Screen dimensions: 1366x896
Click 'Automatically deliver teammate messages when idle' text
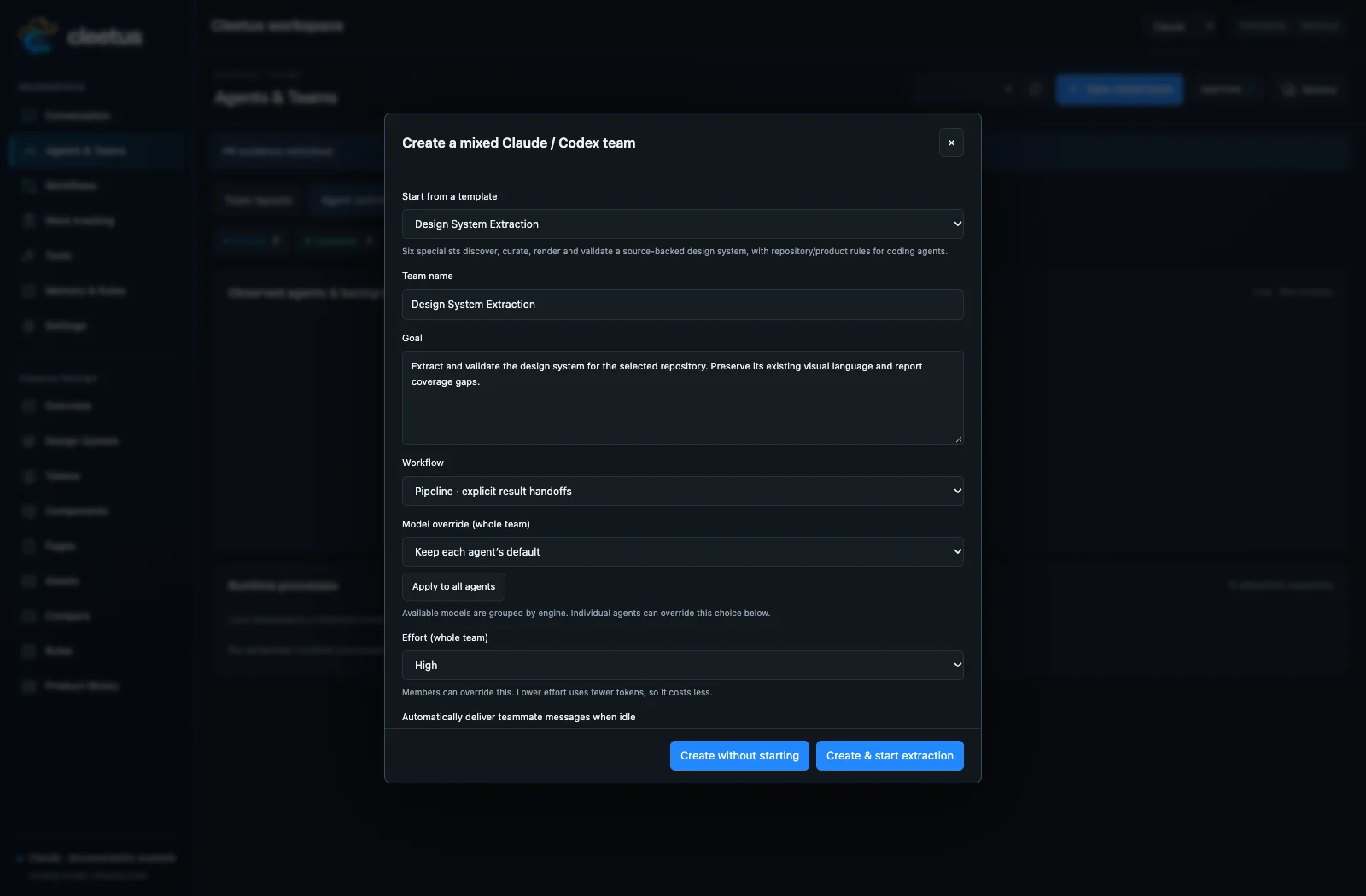pos(519,717)
